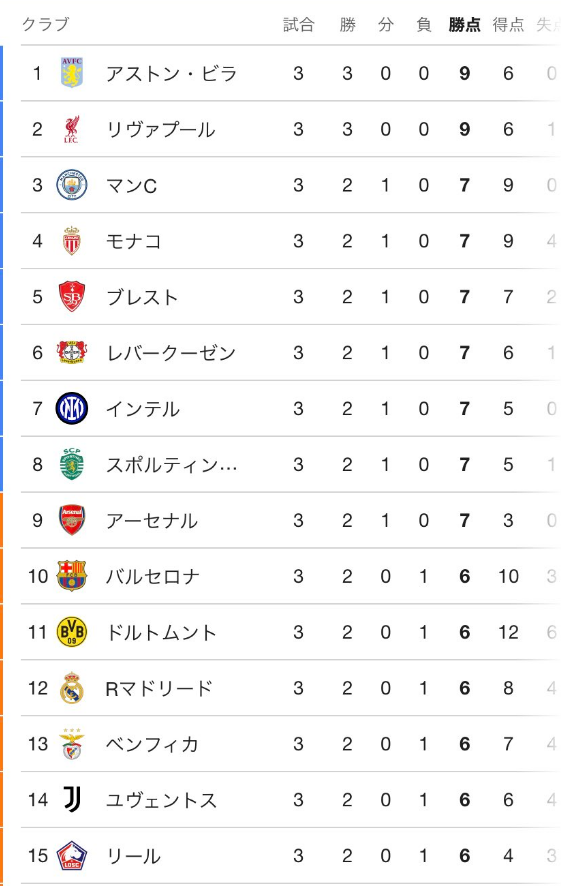Screen dimensions: 561x886
Task: Click the Liverpool club crest
Action: point(72,129)
